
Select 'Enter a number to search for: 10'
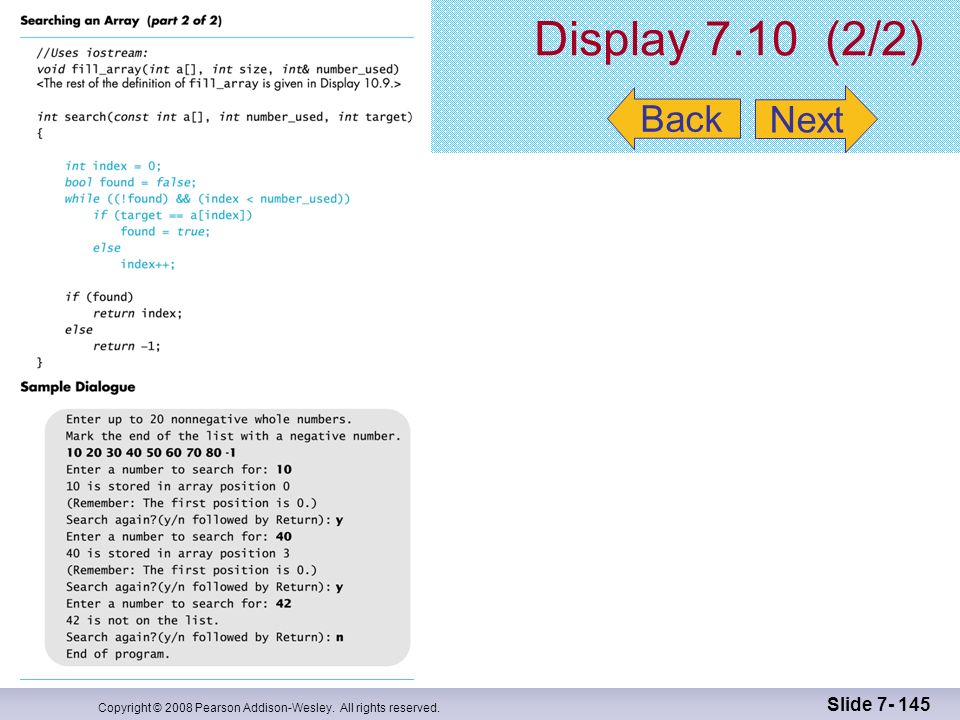[179, 470]
